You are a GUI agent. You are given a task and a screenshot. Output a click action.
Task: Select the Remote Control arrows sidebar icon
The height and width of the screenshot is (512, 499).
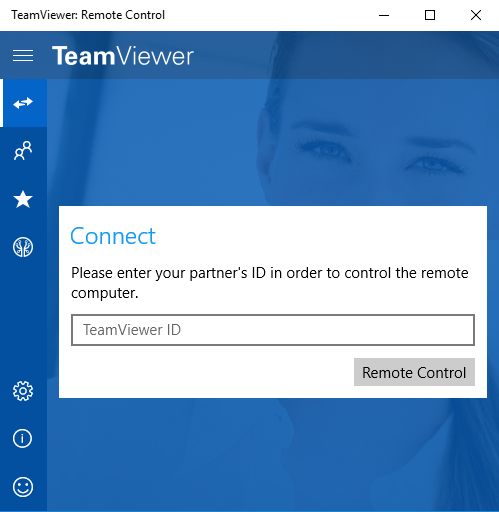(x=23, y=103)
